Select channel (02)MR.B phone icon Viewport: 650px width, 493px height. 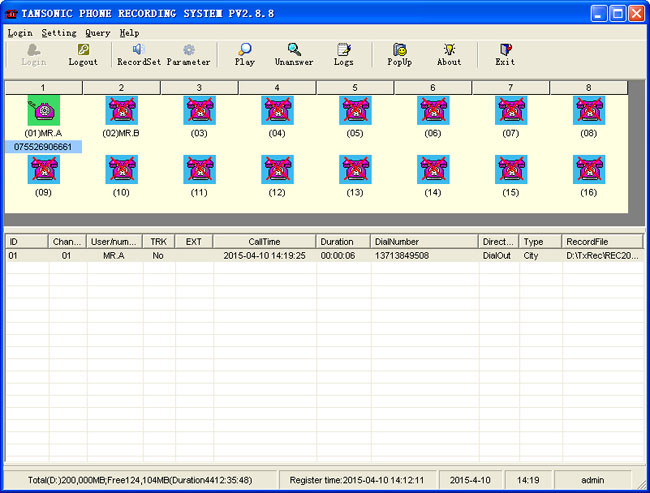click(121, 110)
